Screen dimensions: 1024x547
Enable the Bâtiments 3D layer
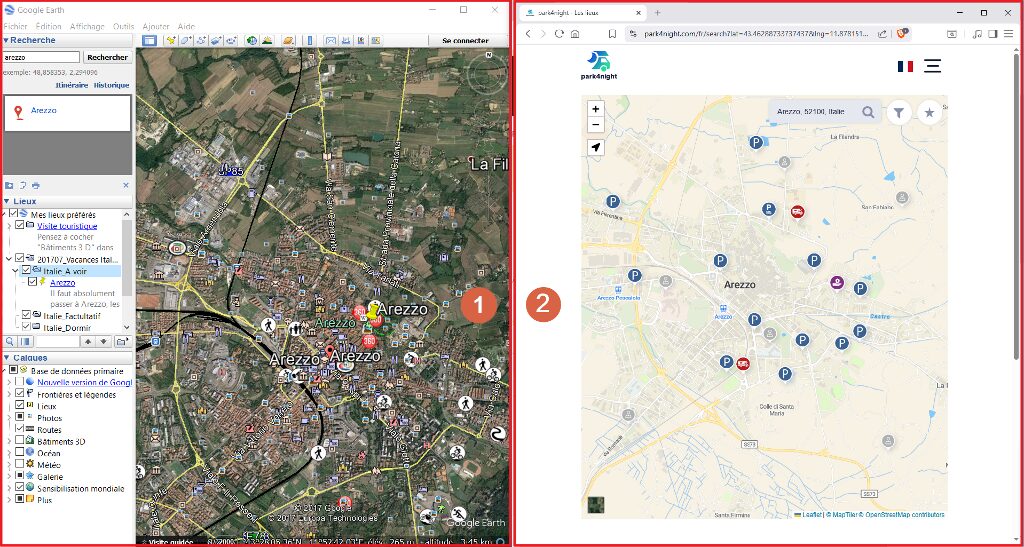[20, 441]
